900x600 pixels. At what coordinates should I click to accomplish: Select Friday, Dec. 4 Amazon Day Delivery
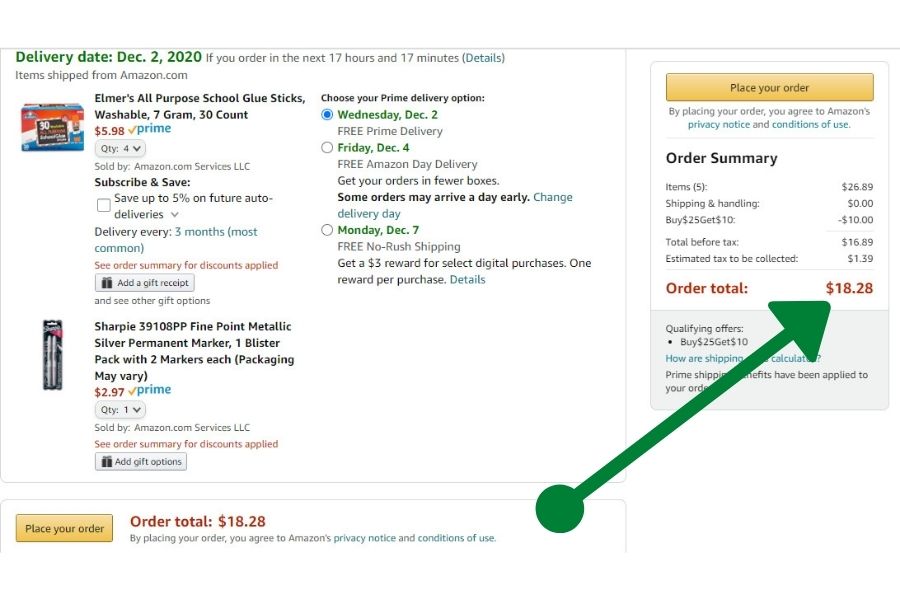coord(327,148)
